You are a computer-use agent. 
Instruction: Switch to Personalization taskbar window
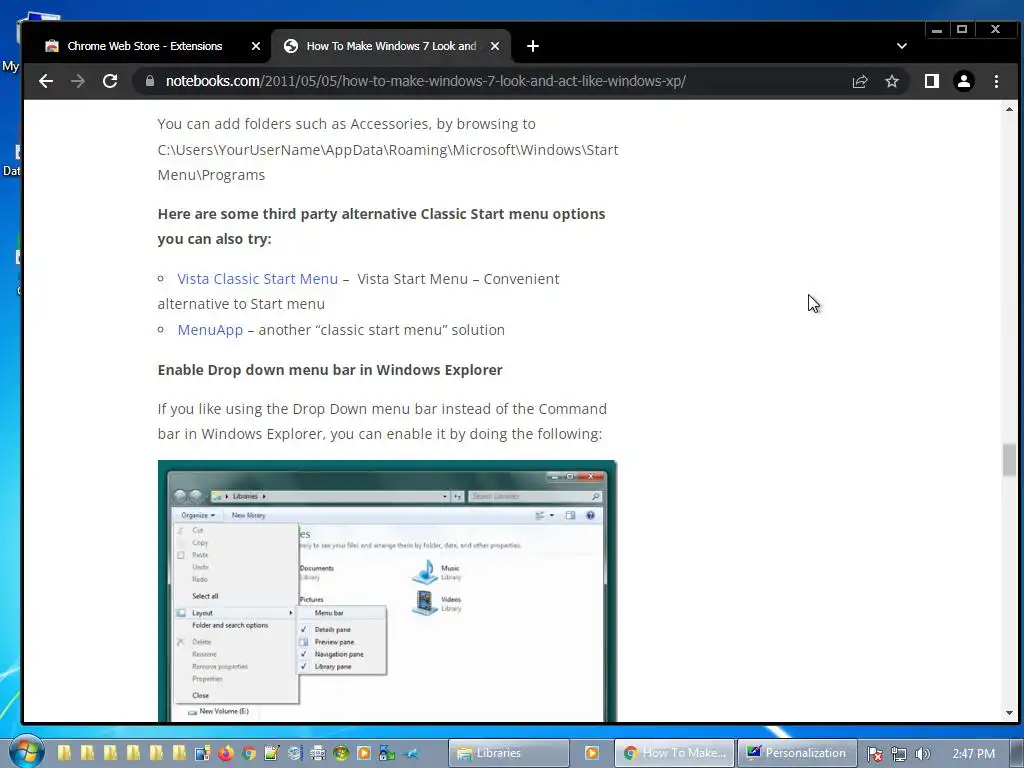click(x=796, y=753)
